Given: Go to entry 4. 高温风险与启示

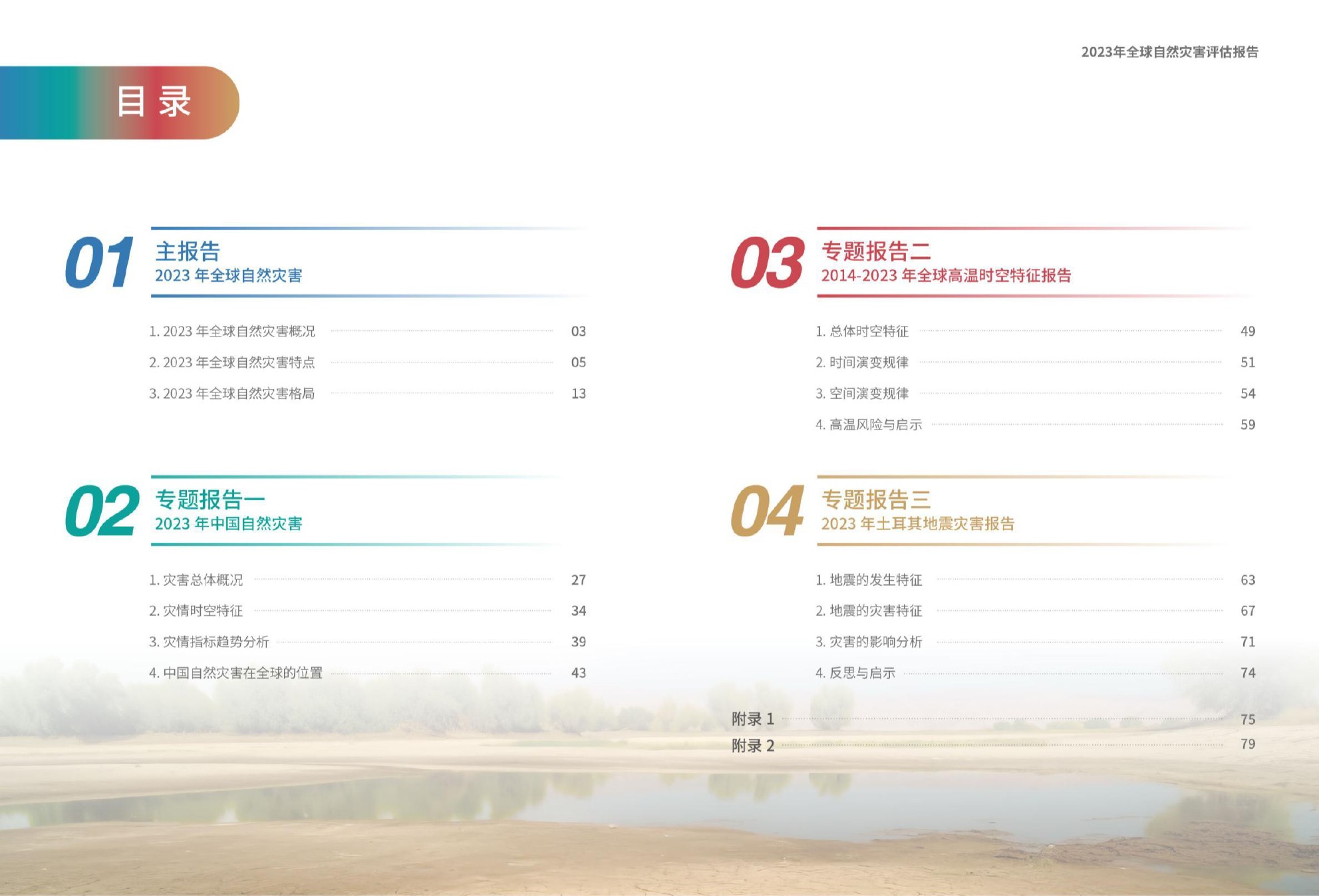Looking at the screenshot, I should click(869, 424).
